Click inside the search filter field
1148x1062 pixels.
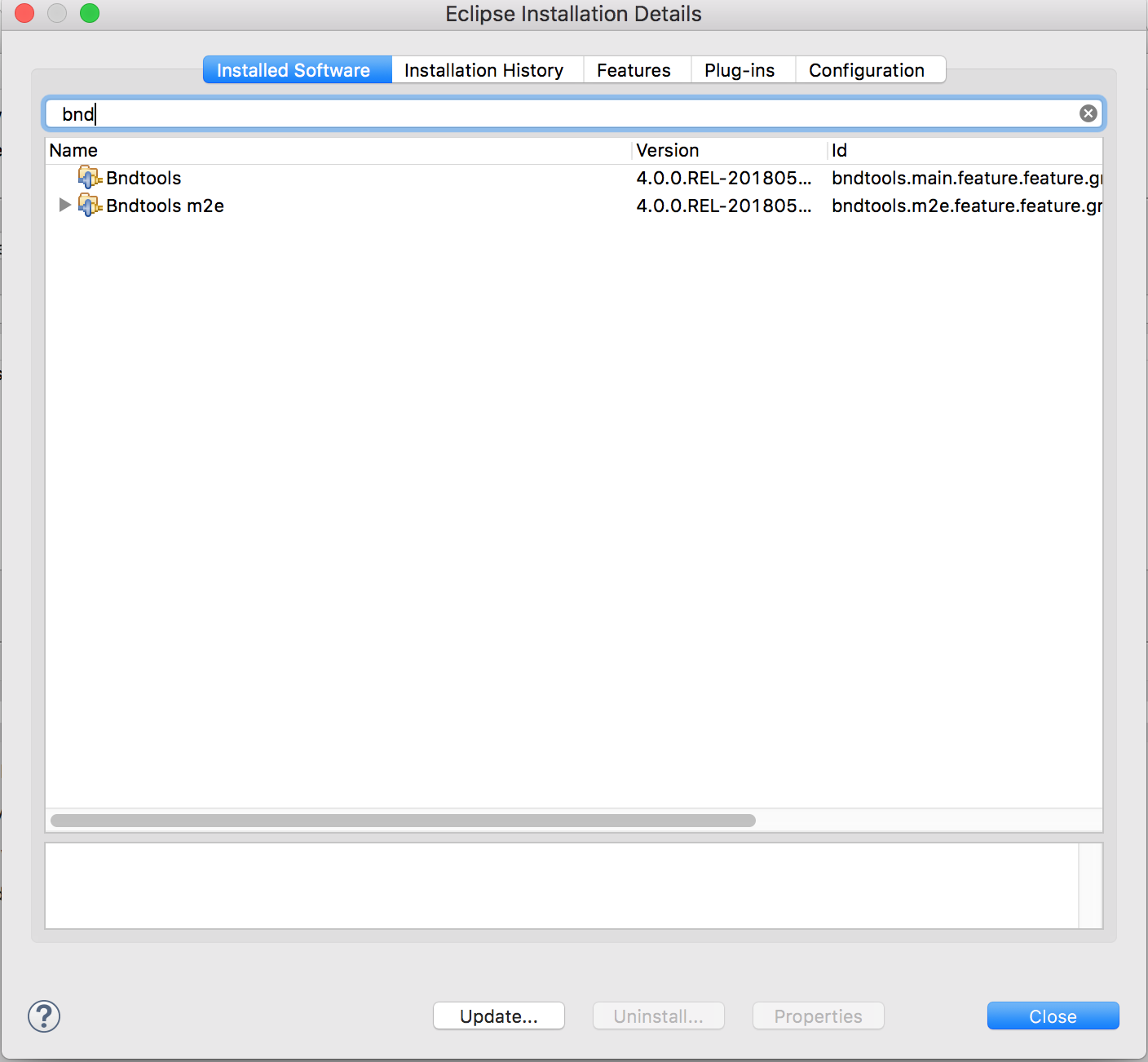[x=408, y=113]
